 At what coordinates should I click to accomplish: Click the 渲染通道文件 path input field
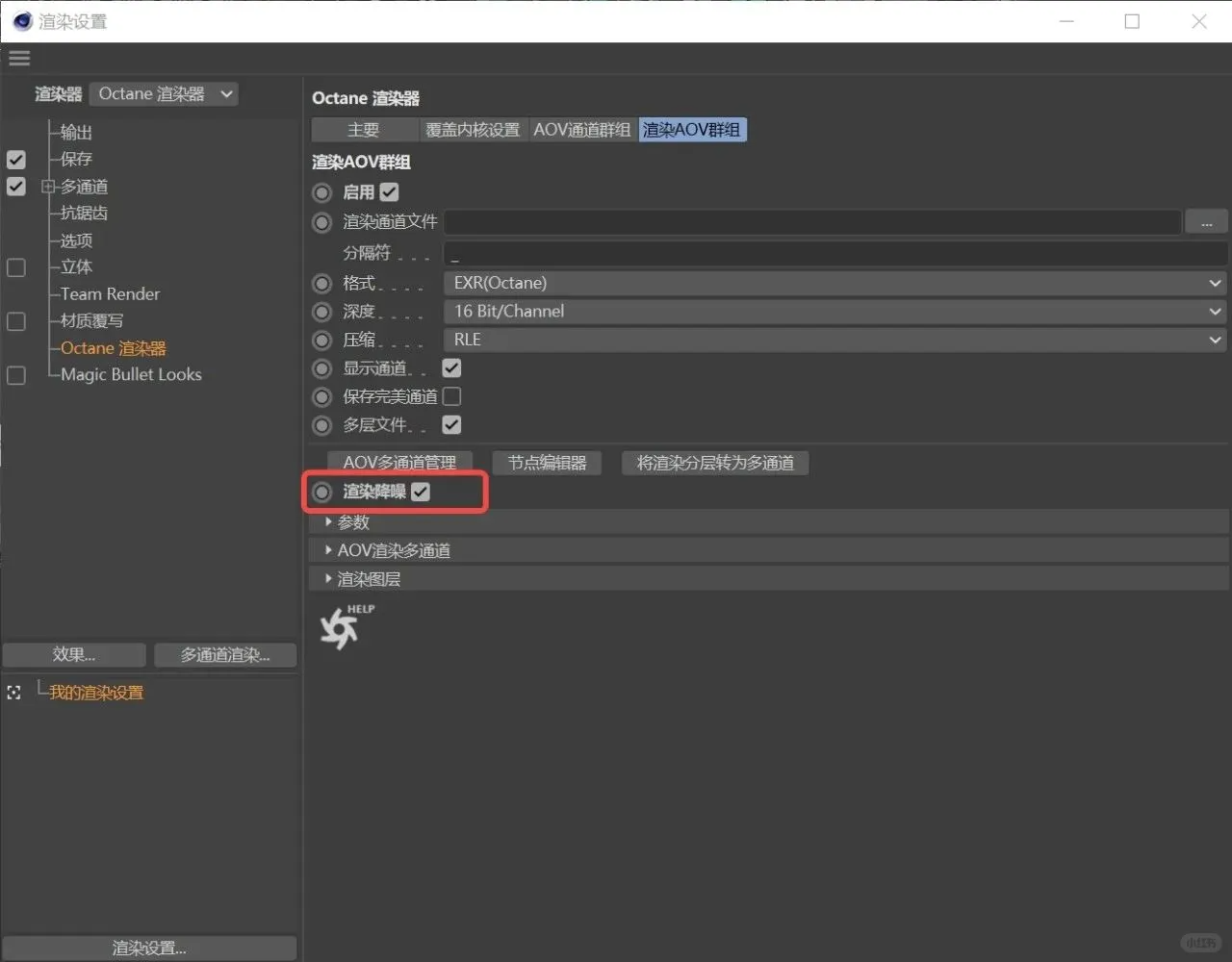[x=811, y=222]
